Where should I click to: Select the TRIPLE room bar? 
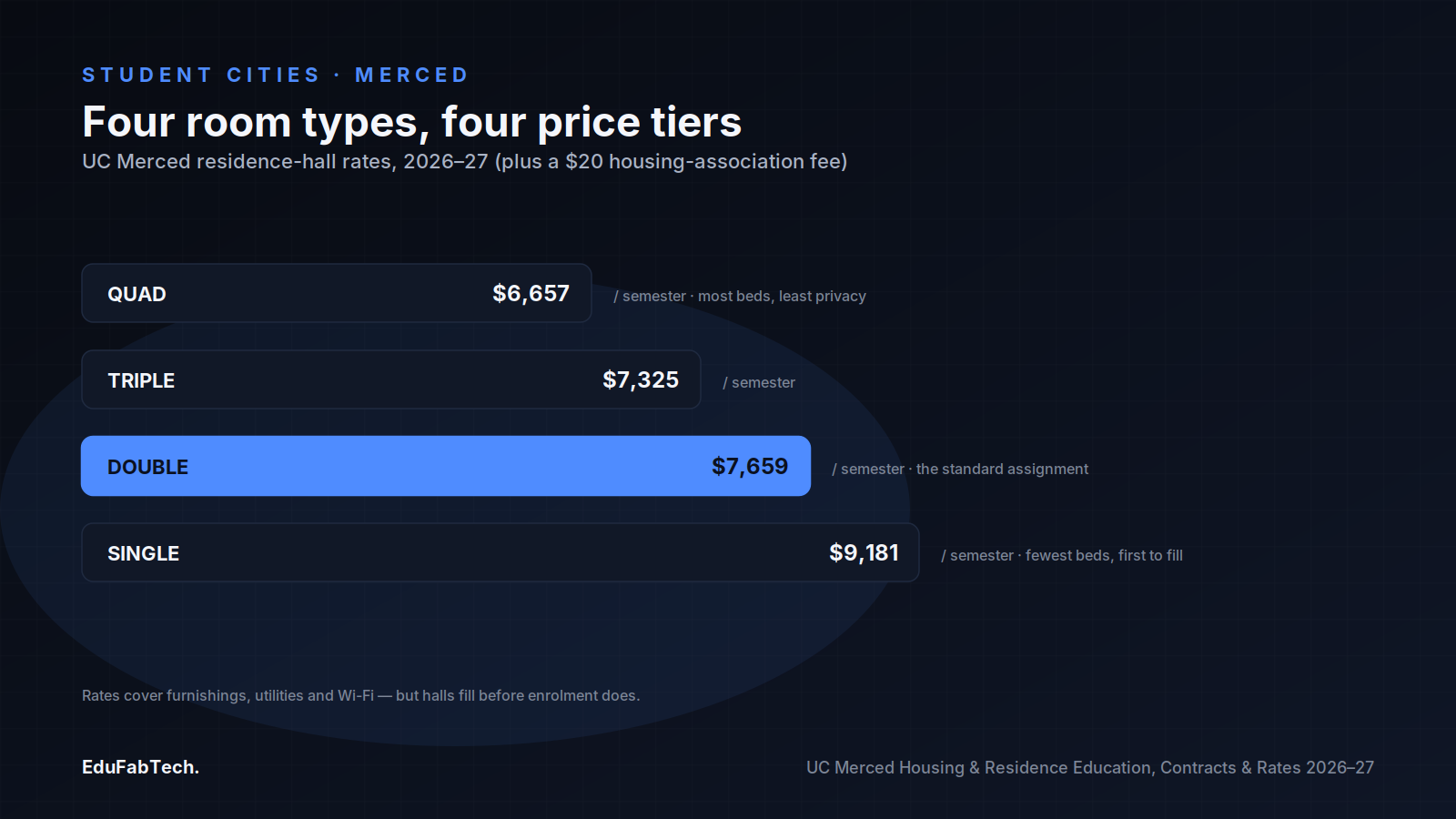(391, 379)
